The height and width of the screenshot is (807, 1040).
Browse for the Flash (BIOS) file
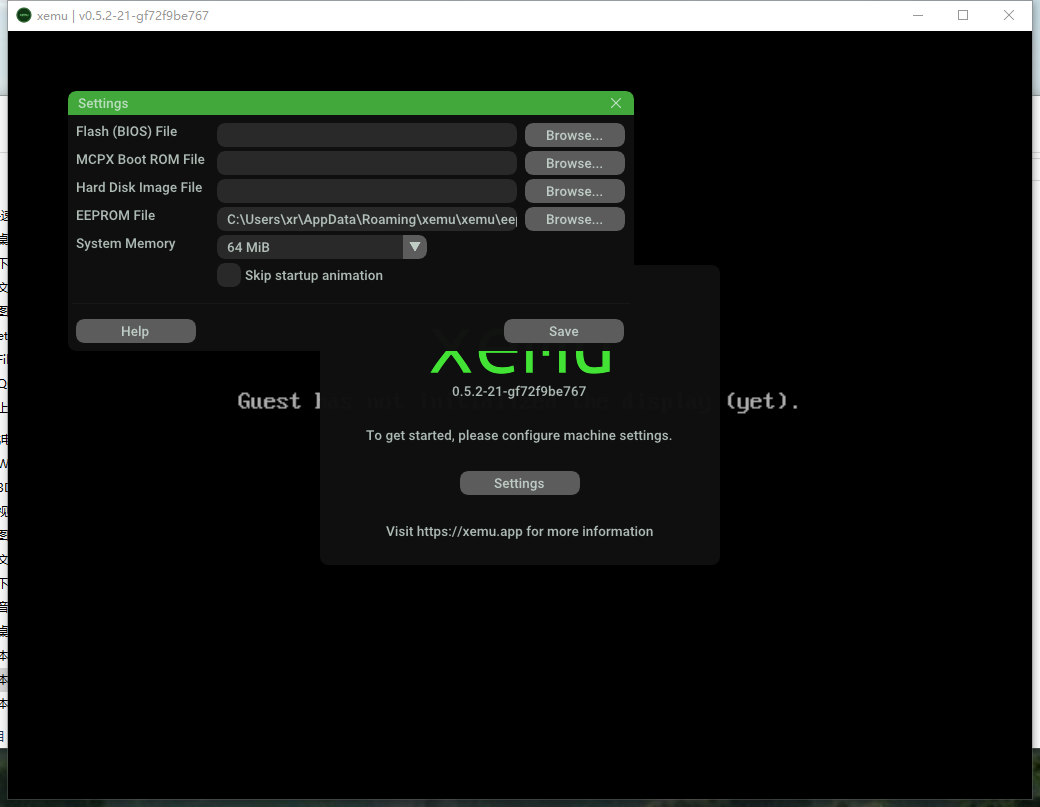[574, 135]
